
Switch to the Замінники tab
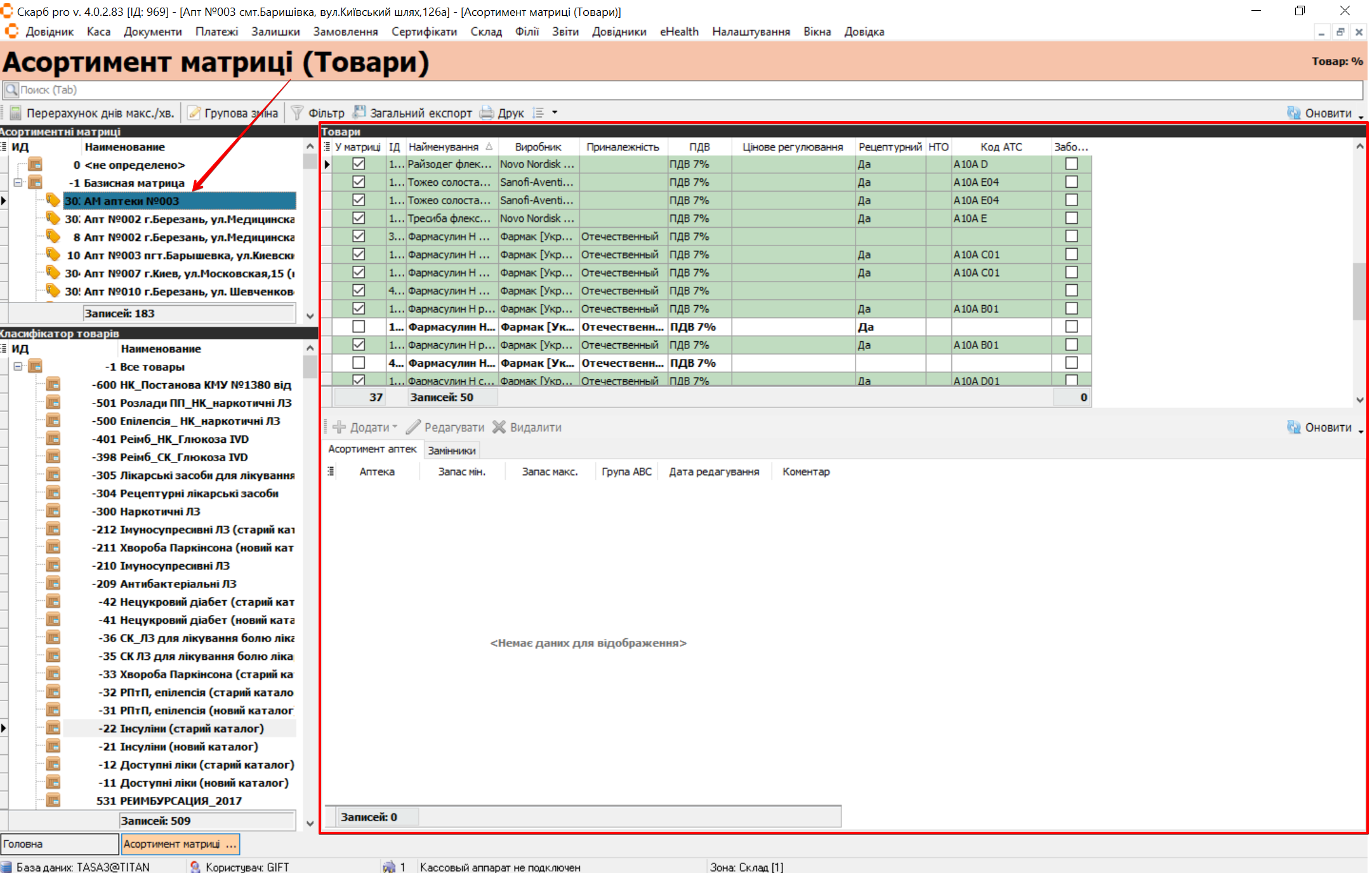(x=451, y=450)
